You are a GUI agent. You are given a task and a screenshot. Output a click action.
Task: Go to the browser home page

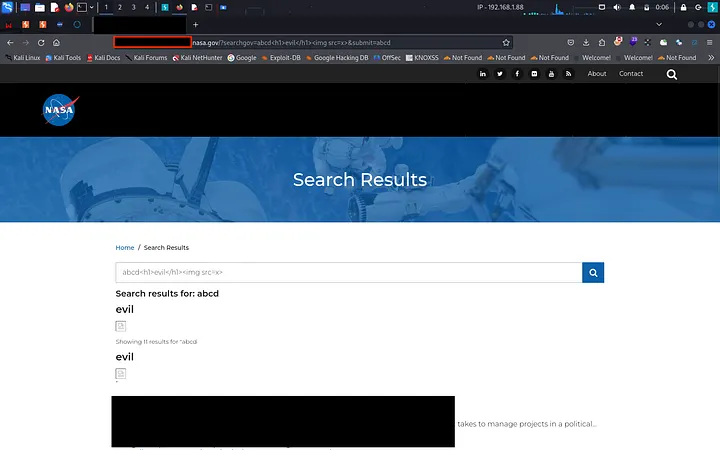[57, 43]
